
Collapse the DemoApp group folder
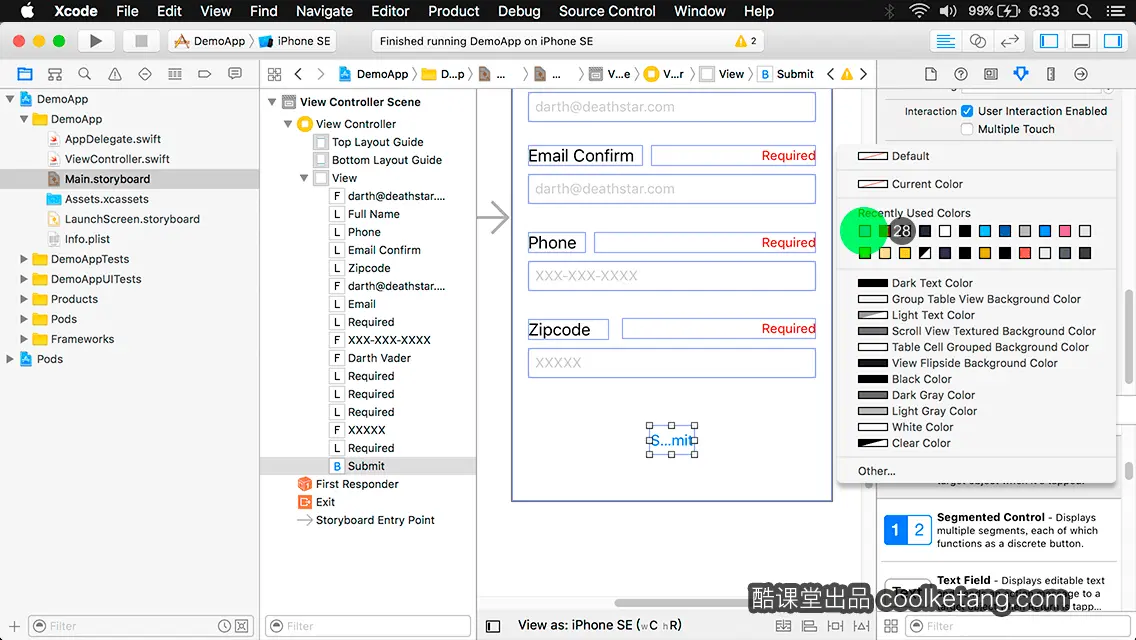point(24,119)
